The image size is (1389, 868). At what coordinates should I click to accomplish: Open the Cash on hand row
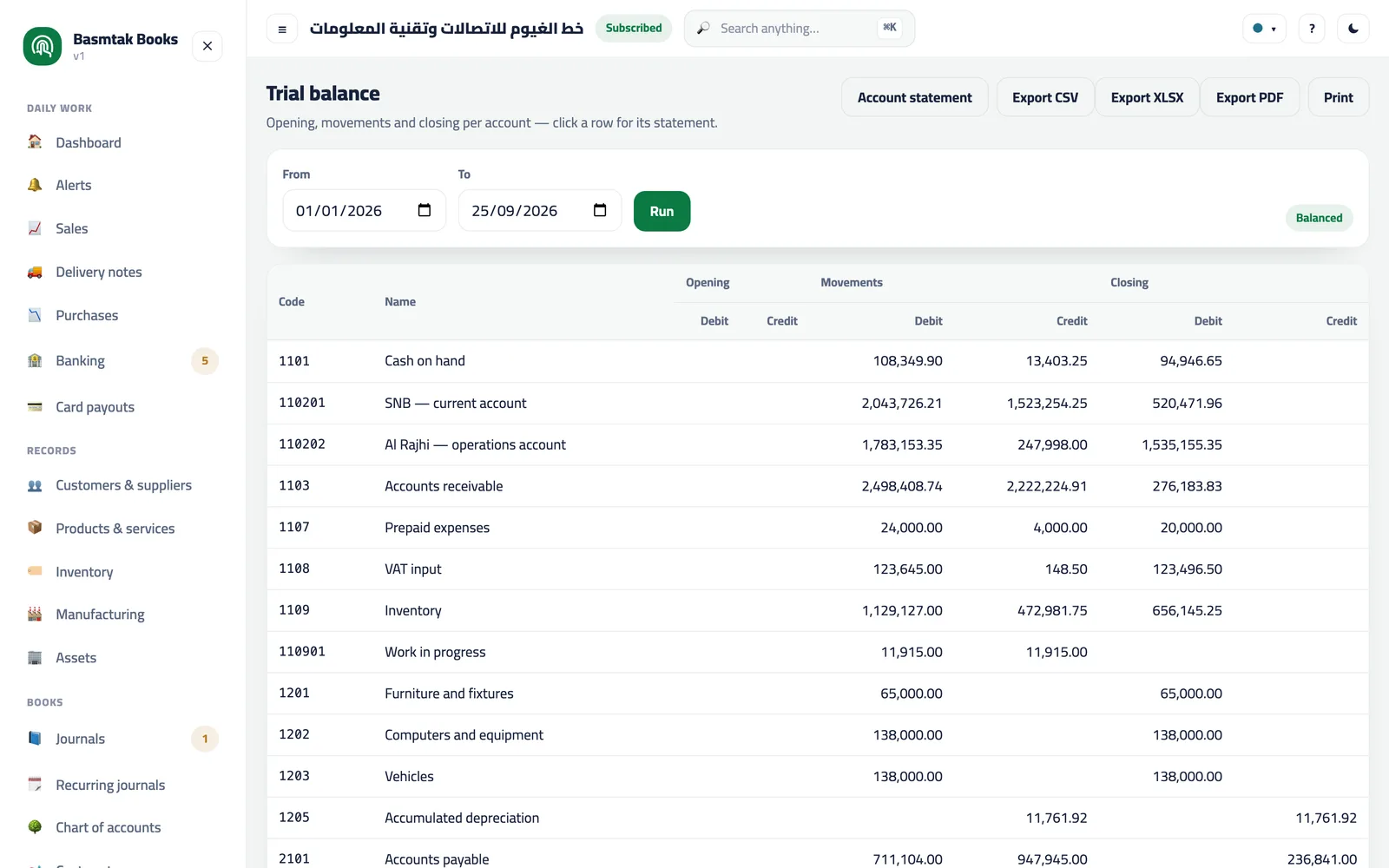817,361
